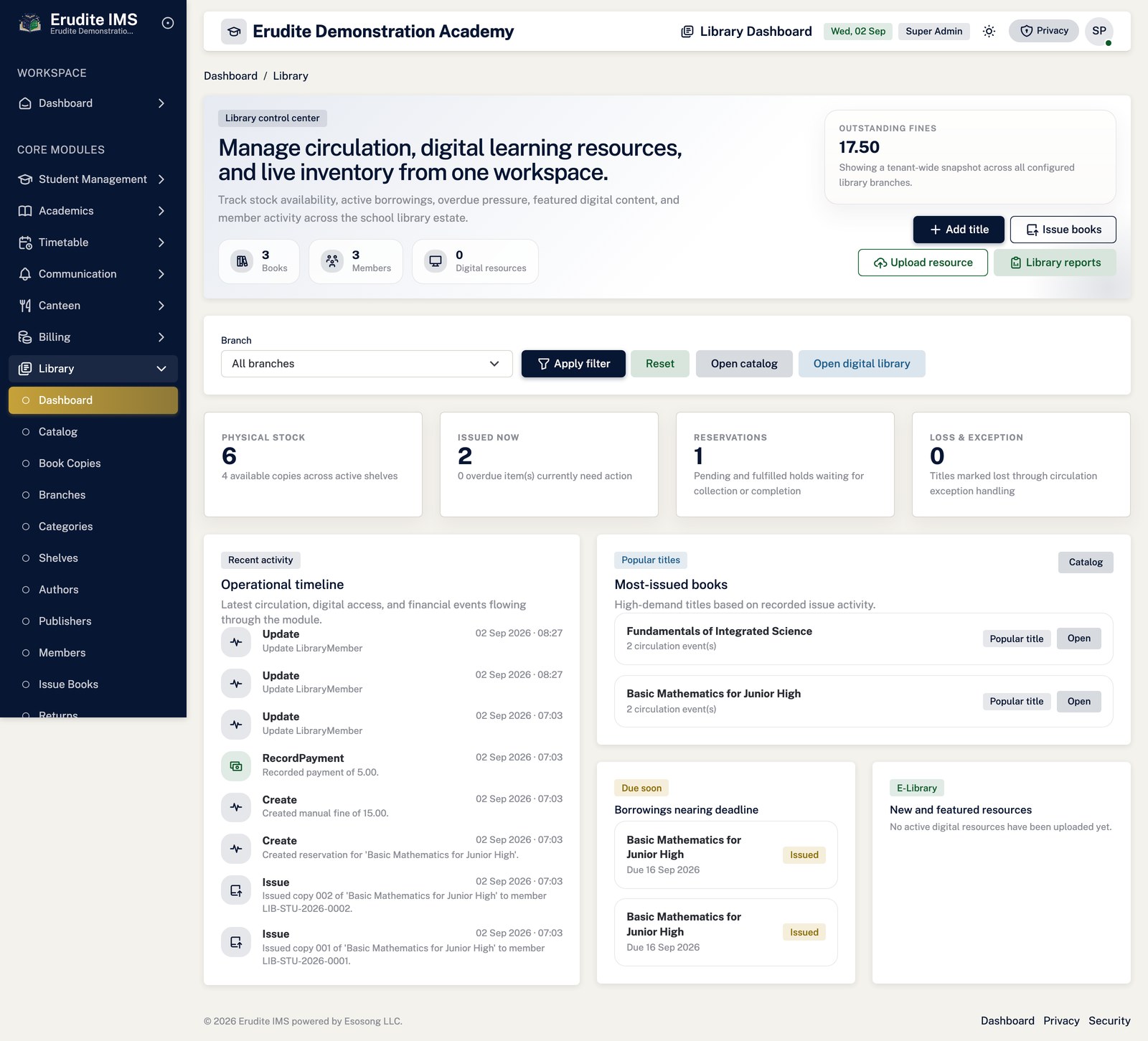Click icon beside 'Issued copy 002' entry
This screenshot has height=1041, width=1148.
(236, 890)
